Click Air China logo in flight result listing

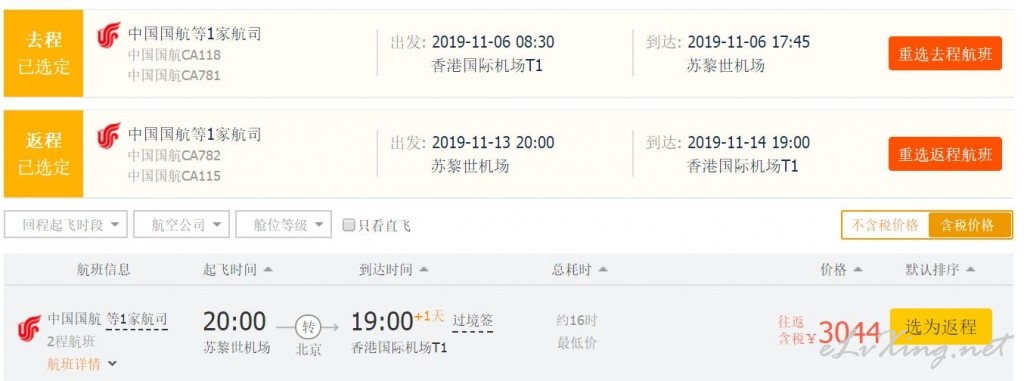coord(29,327)
